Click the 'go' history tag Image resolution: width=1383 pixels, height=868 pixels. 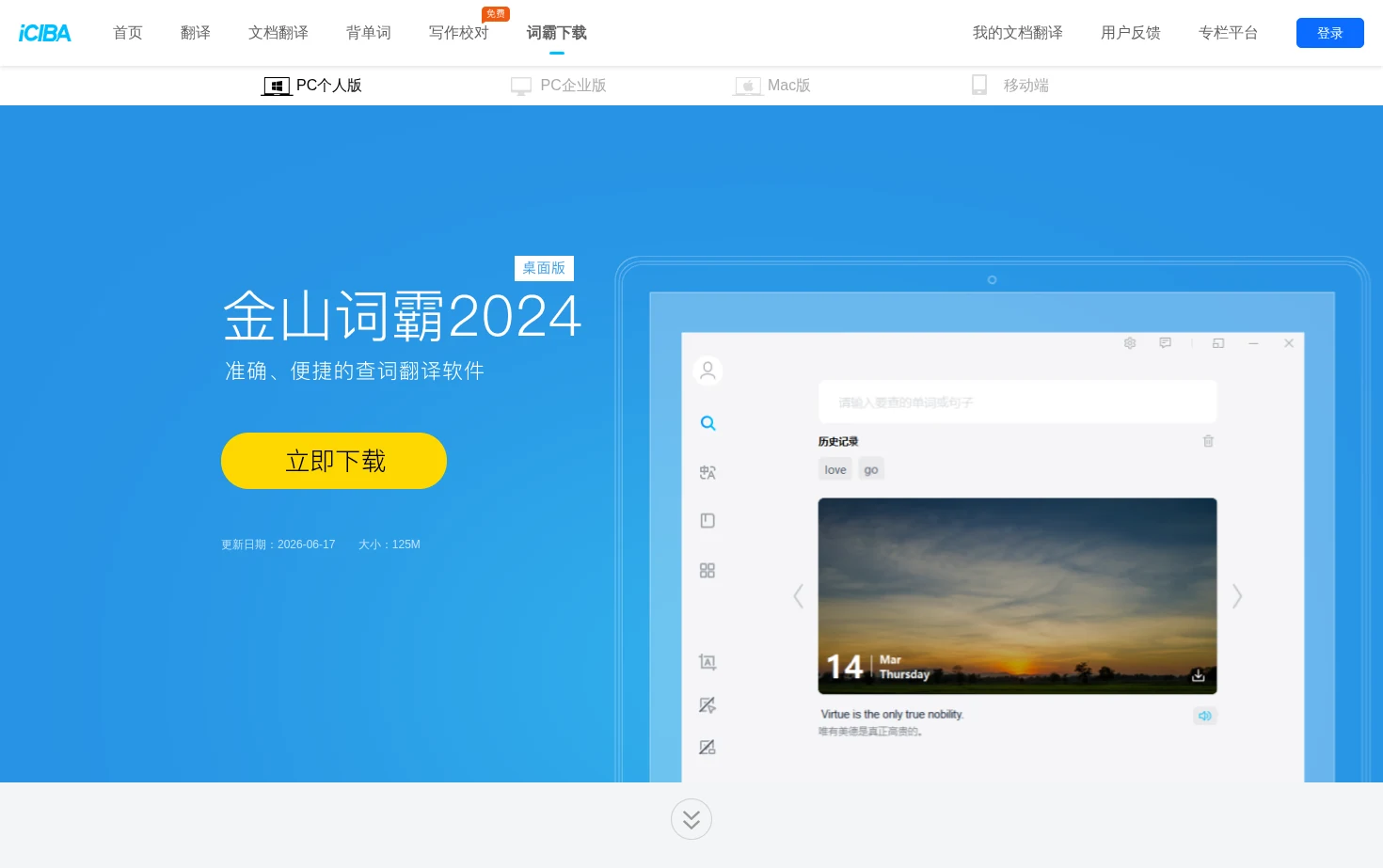[871, 469]
